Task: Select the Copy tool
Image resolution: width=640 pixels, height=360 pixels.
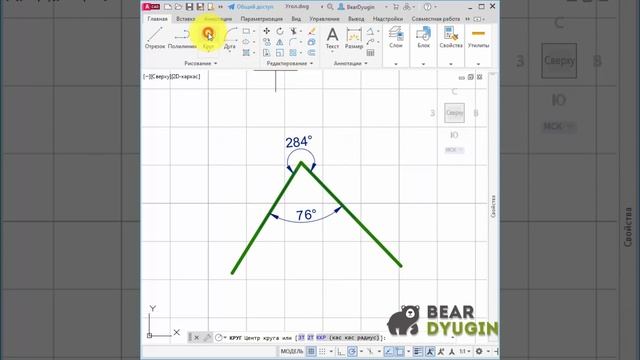Action: [267, 42]
